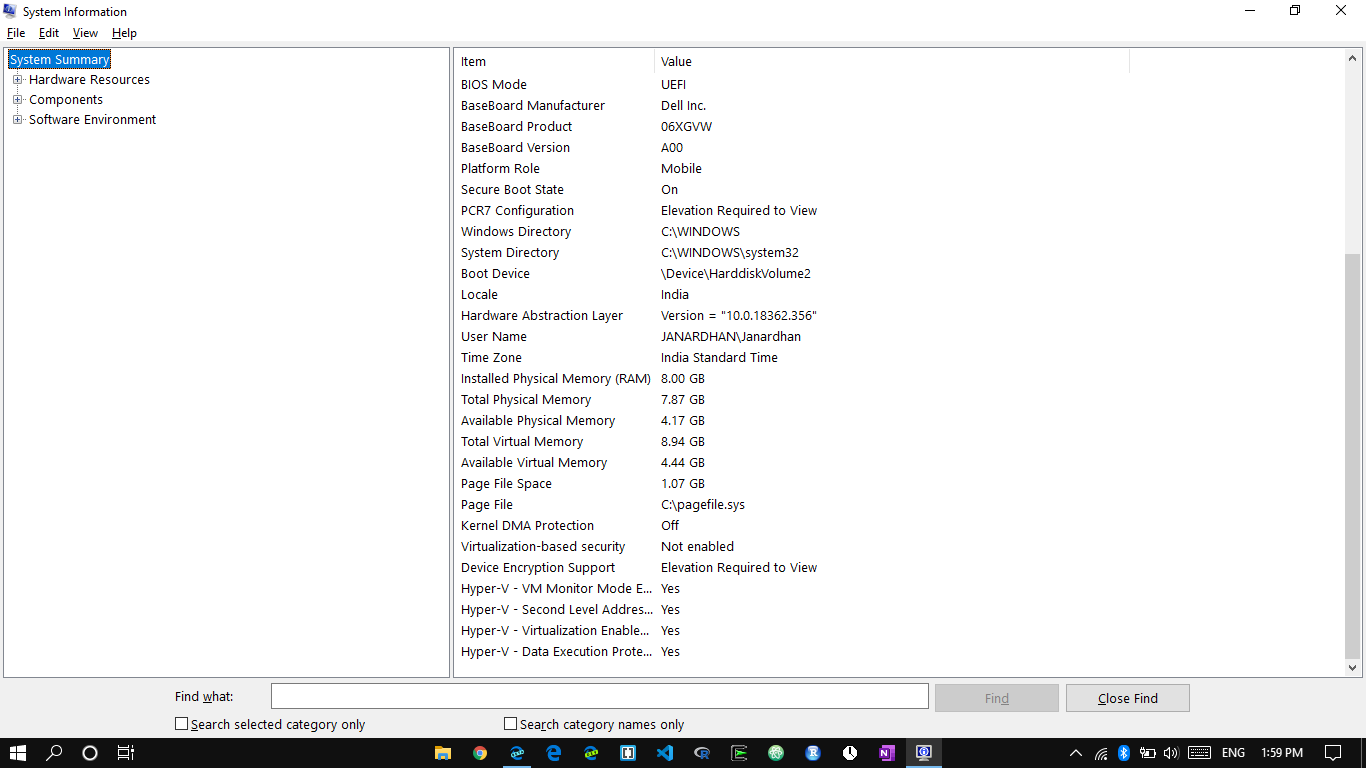Select the Components tree label
Image resolution: width=1366 pixels, height=768 pixels.
click(66, 99)
